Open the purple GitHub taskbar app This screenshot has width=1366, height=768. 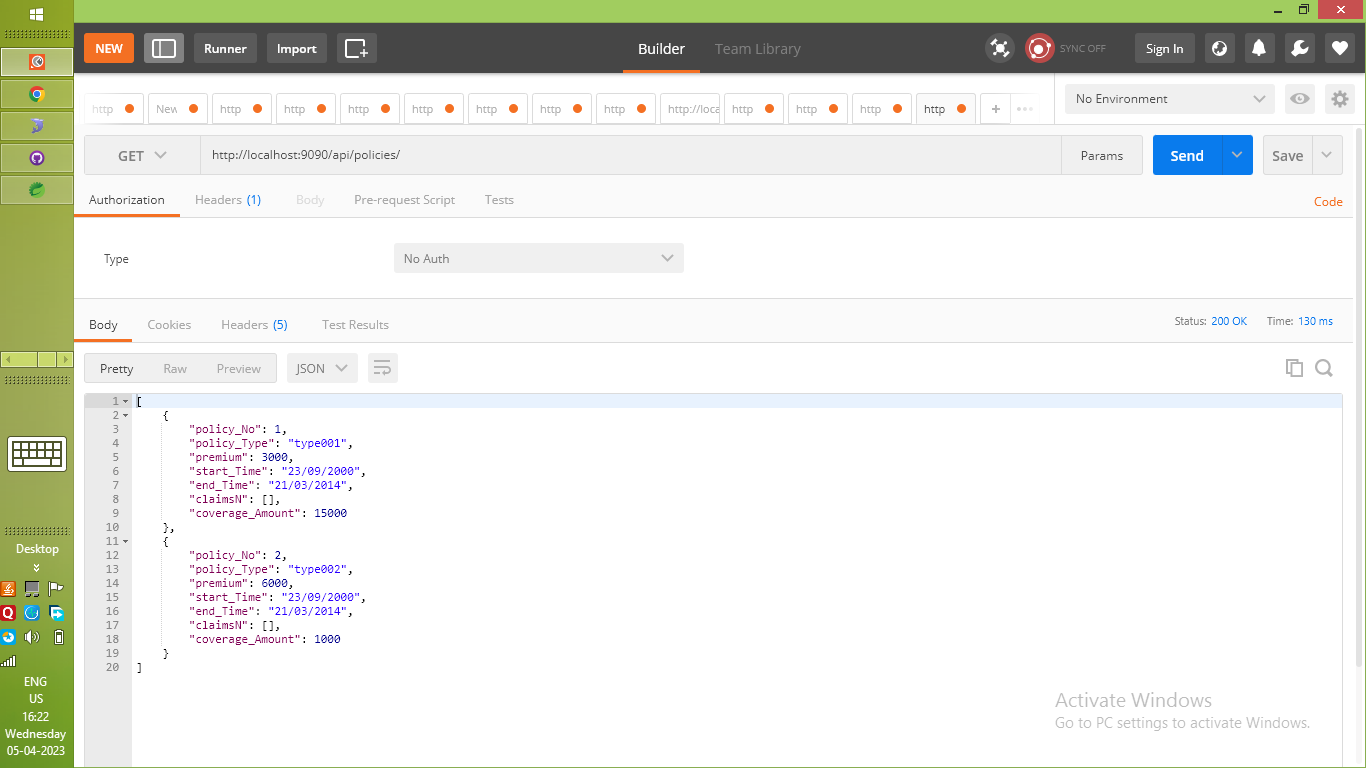tap(37, 158)
